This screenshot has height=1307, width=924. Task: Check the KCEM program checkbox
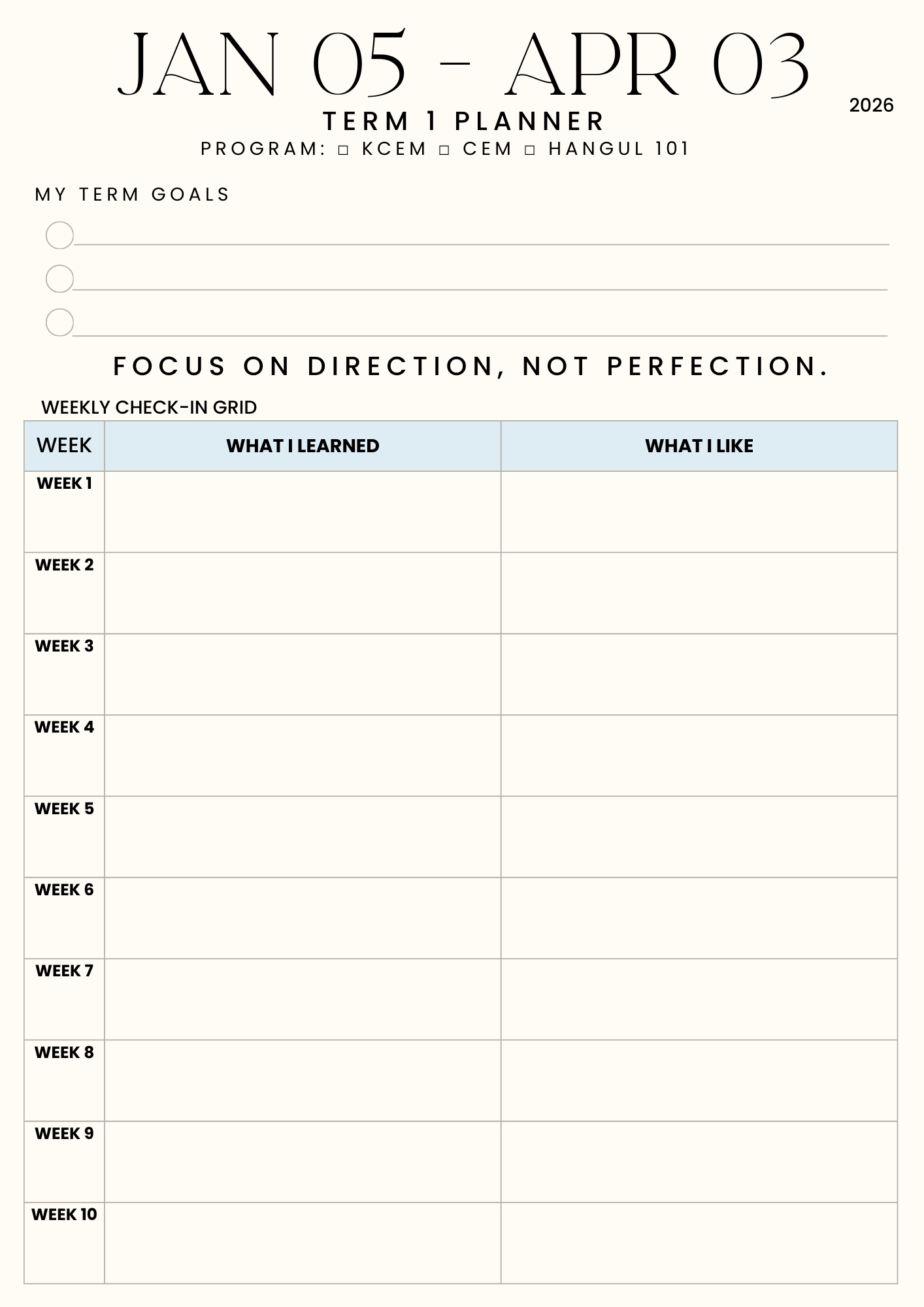(x=344, y=150)
